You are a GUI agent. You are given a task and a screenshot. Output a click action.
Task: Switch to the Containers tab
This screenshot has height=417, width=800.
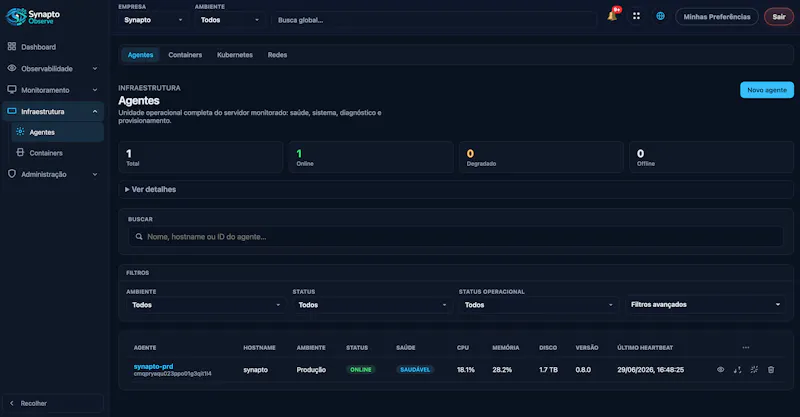[185, 55]
